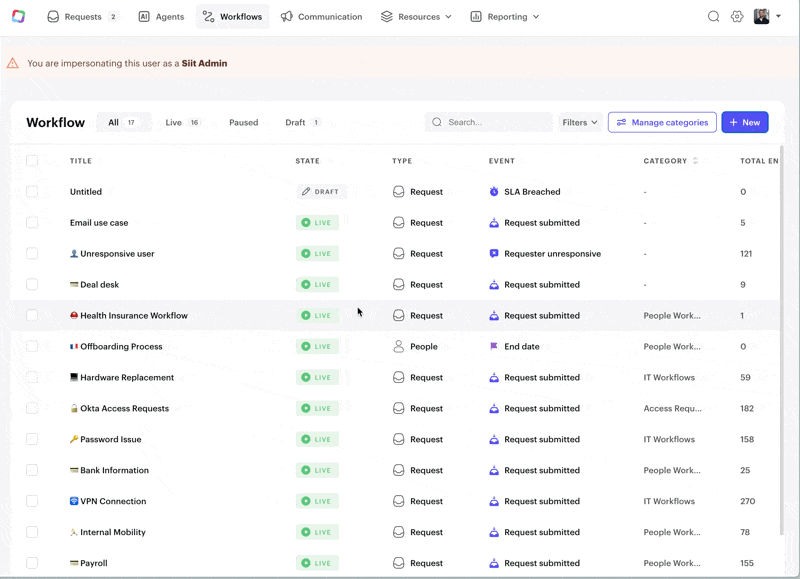Select the Hardware Replacement row checkbox
Image resolution: width=800 pixels, height=579 pixels.
[32, 378]
